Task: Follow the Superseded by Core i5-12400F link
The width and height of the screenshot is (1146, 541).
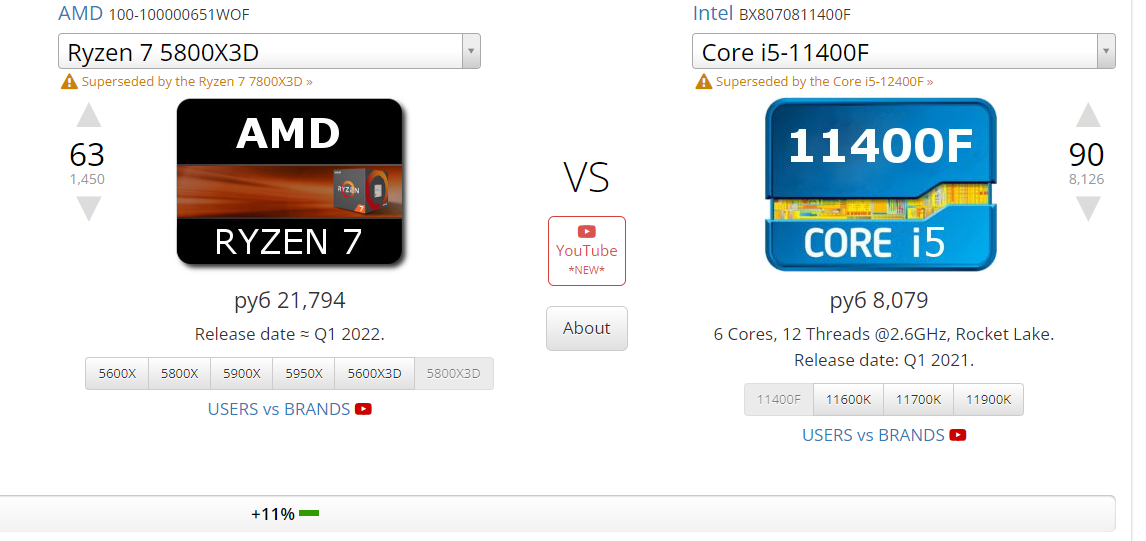Action: point(824,82)
